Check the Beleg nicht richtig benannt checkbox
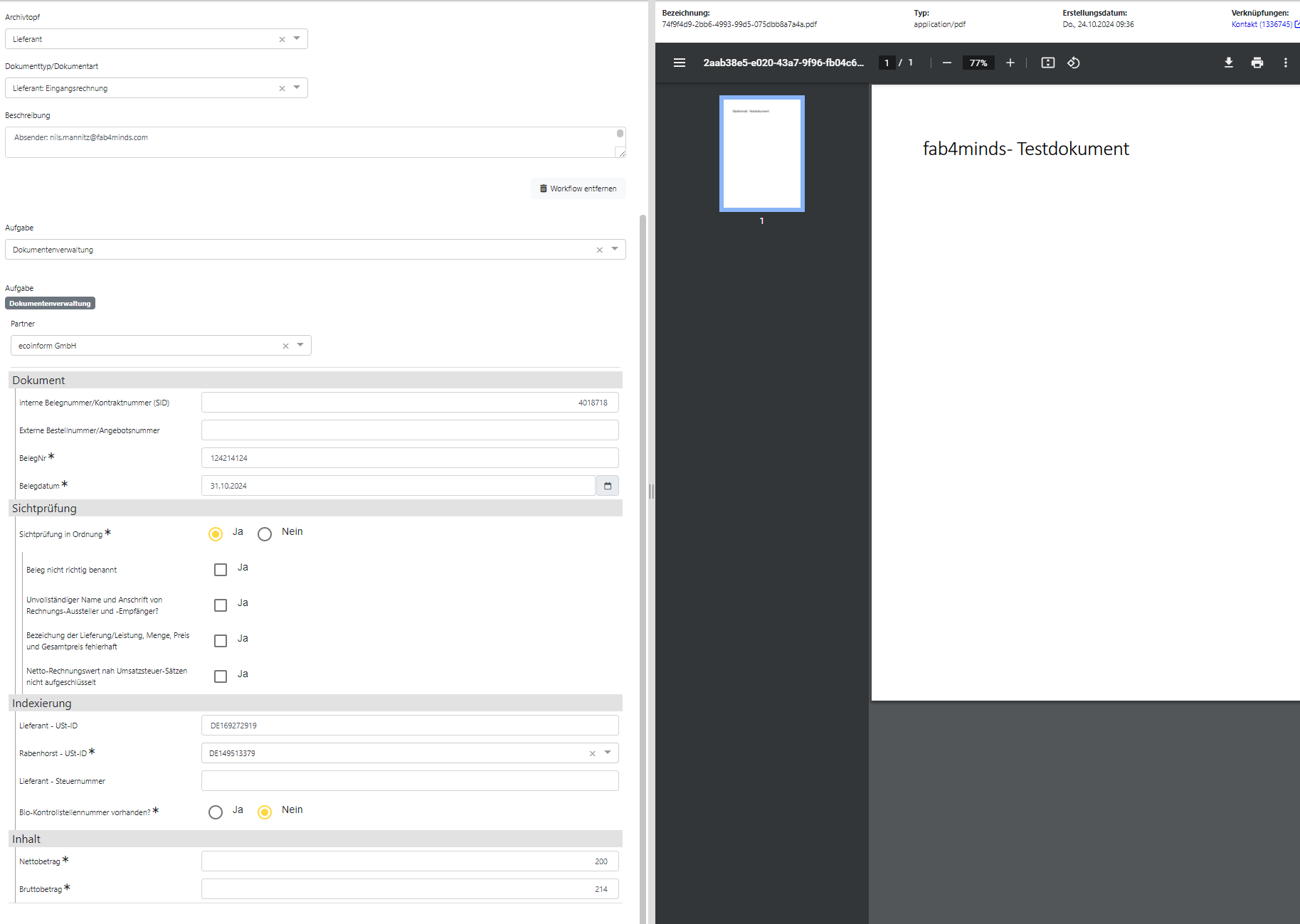The width and height of the screenshot is (1300, 924). [x=221, y=569]
